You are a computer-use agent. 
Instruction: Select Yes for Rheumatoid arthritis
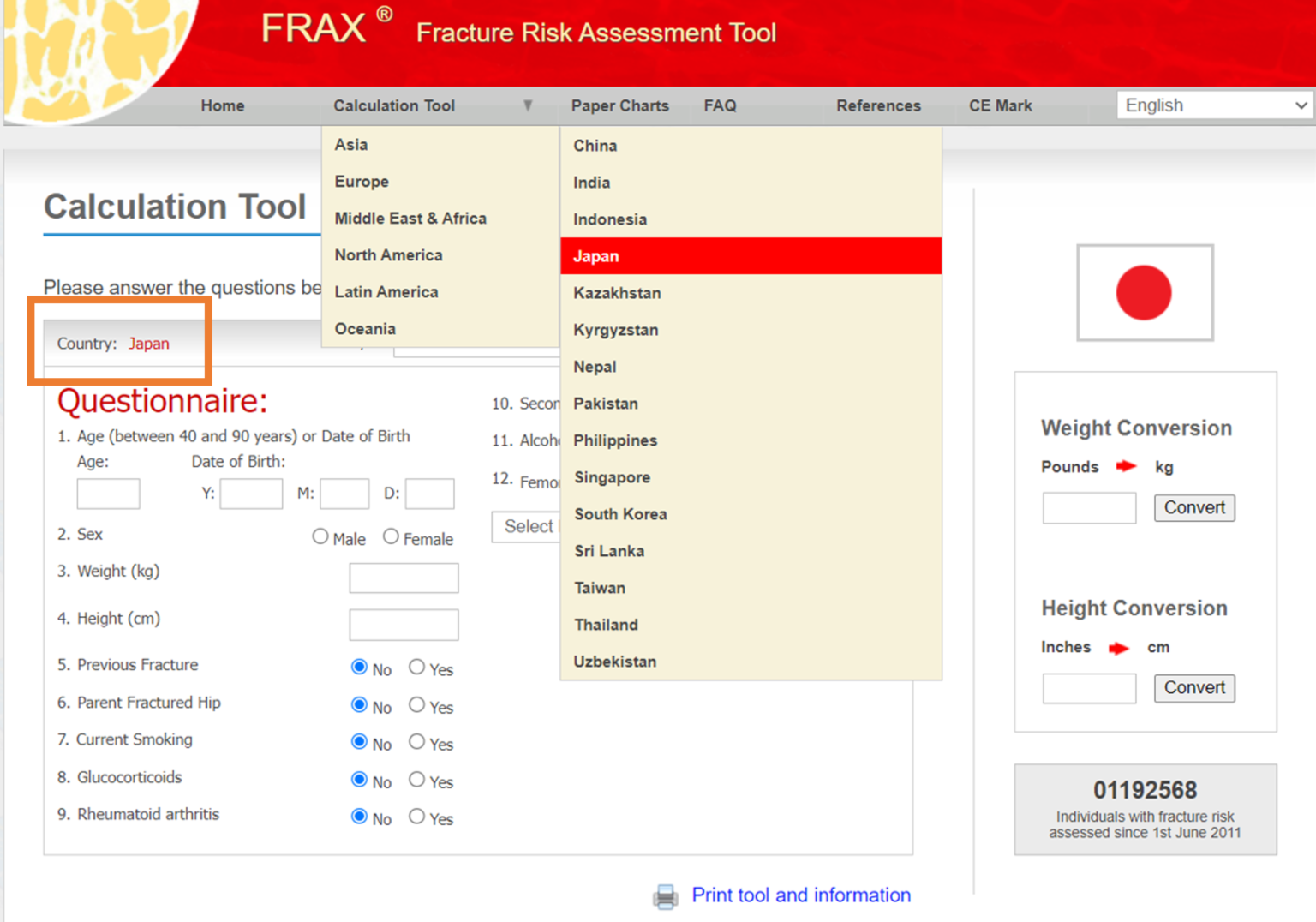click(416, 816)
